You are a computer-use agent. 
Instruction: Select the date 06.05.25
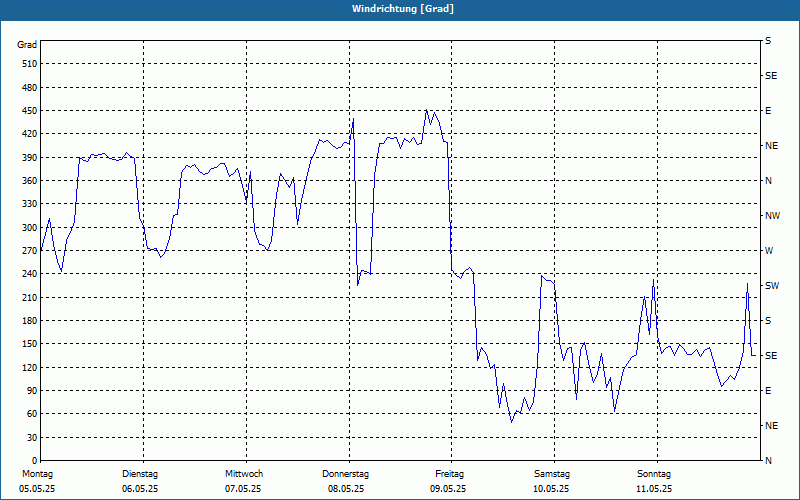(x=140, y=489)
